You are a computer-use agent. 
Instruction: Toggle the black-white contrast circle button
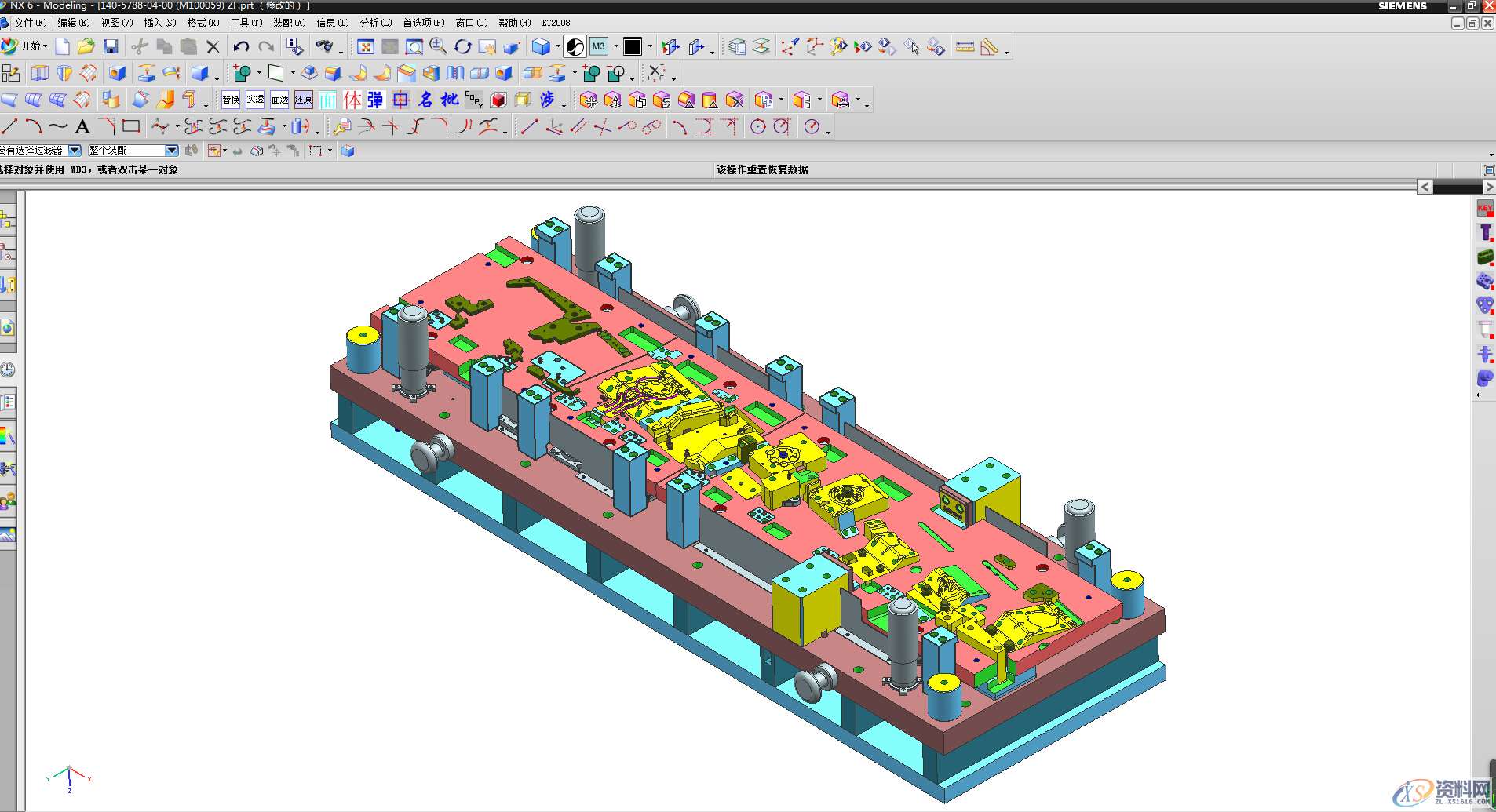click(x=575, y=47)
